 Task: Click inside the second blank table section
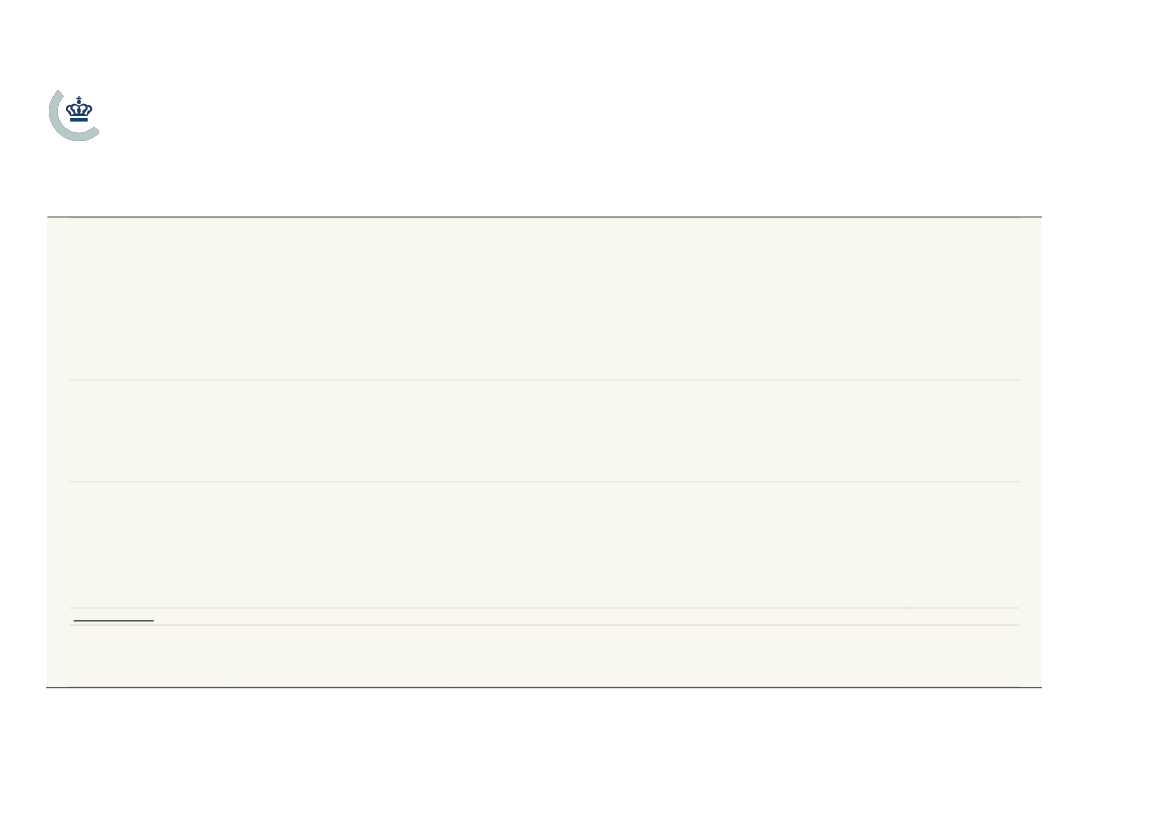544,431
